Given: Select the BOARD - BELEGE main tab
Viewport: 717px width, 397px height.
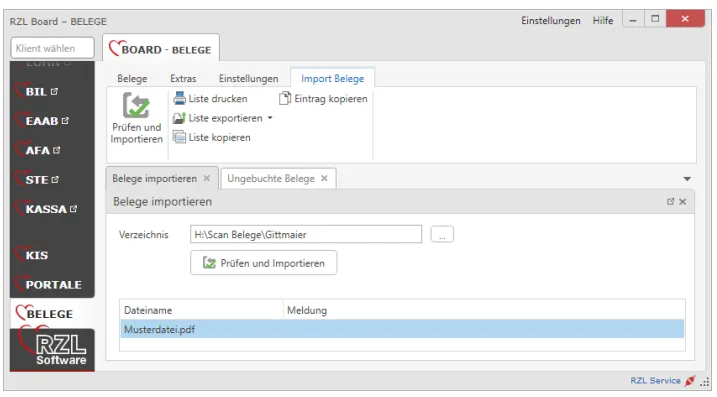Looking at the screenshot, I should tap(161, 49).
